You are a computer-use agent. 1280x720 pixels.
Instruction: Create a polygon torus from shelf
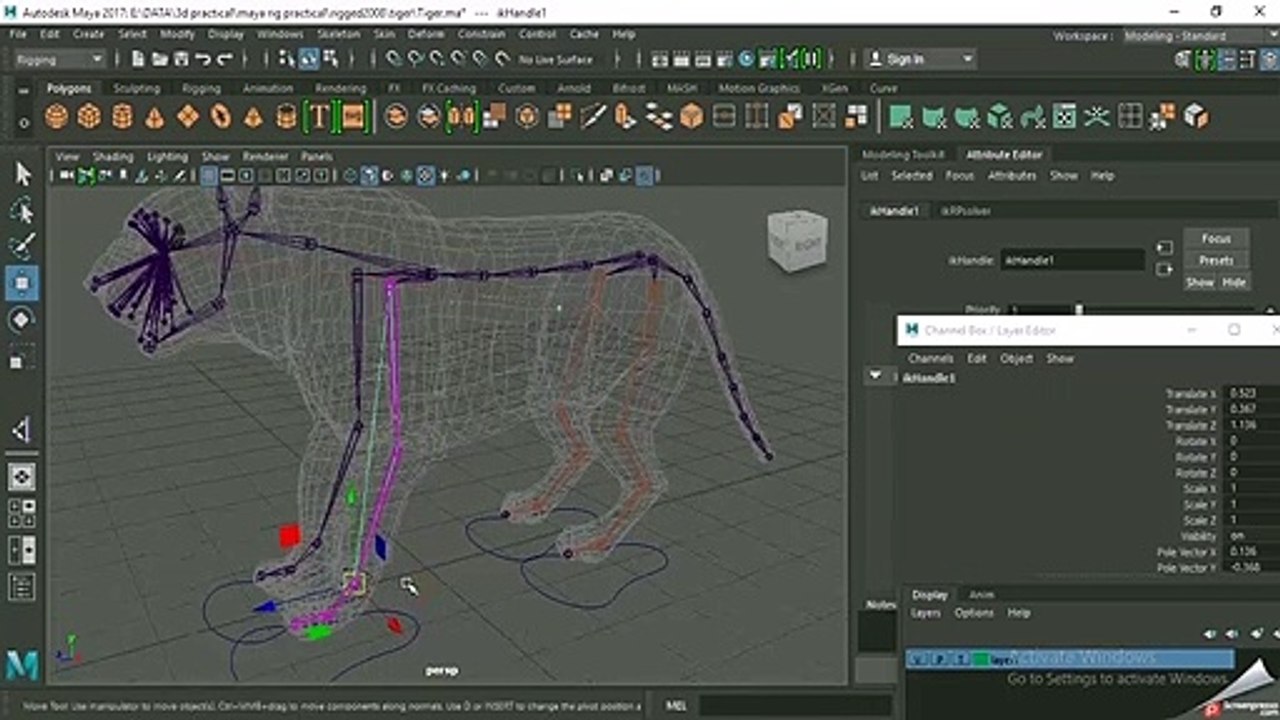point(220,117)
